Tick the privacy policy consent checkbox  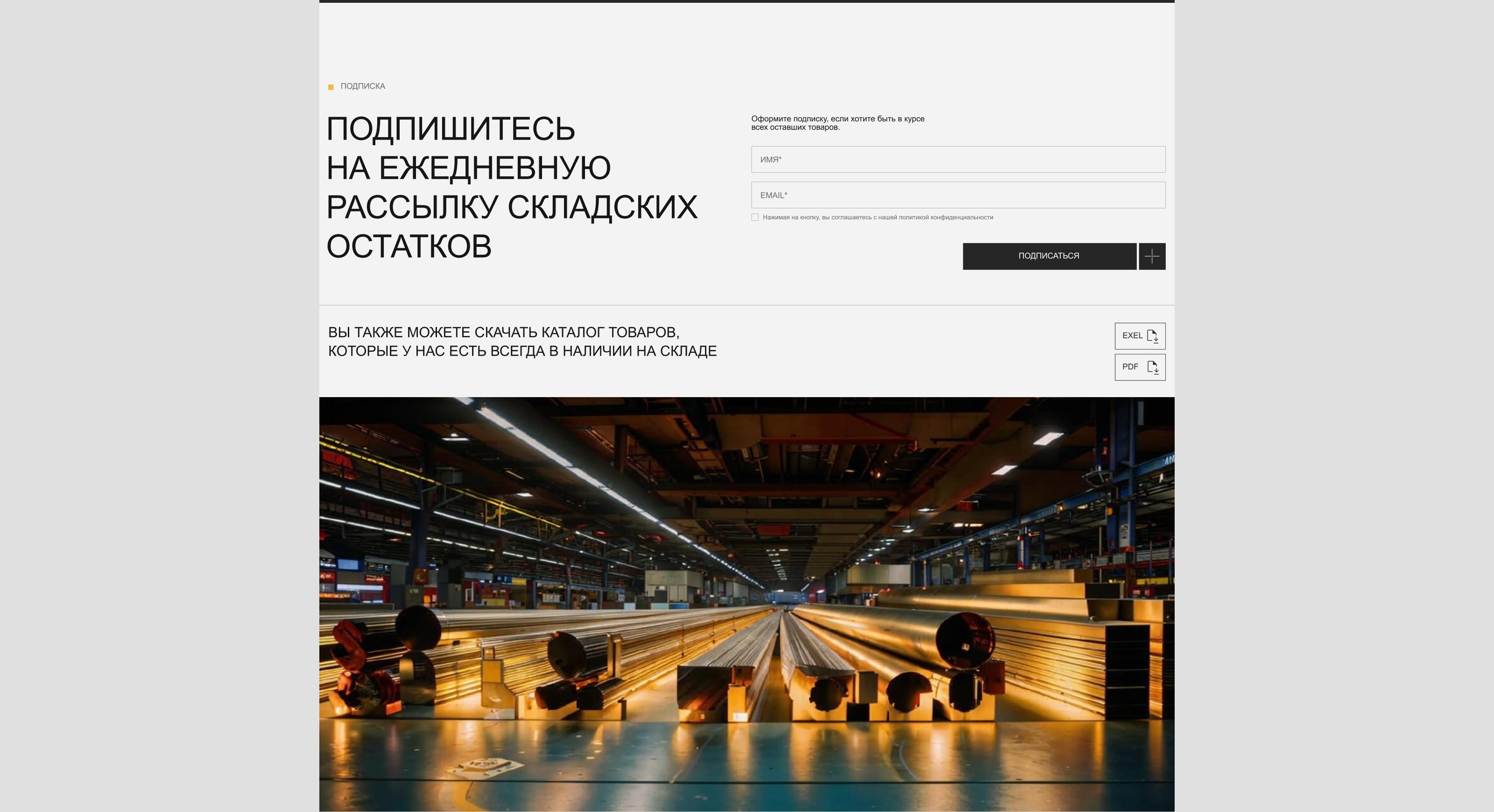tap(754, 217)
